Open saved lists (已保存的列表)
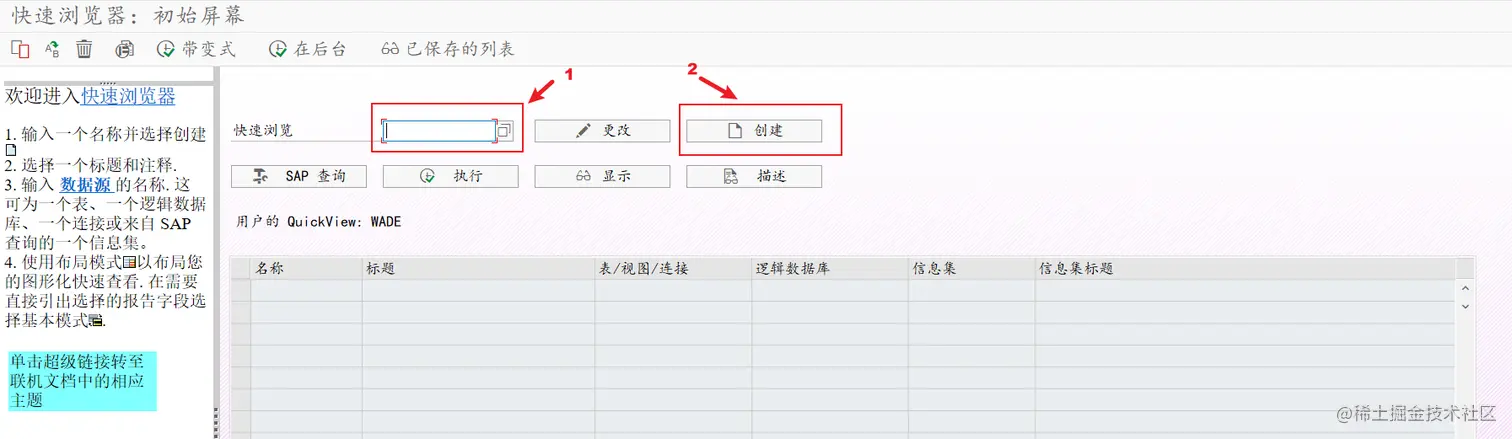This screenshot has height=439, width=1512. [448, 49]
